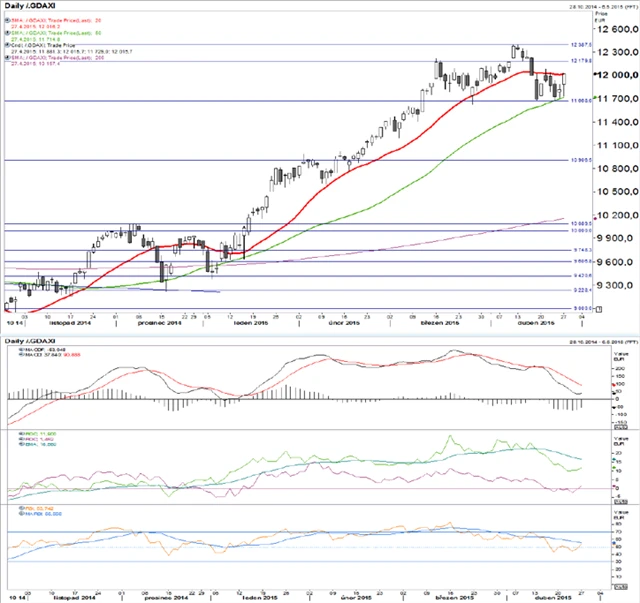Viewport: 640px width, 603px height.
Task: Click the 11 100,0 price axis label
Action: tap(618, 145)
